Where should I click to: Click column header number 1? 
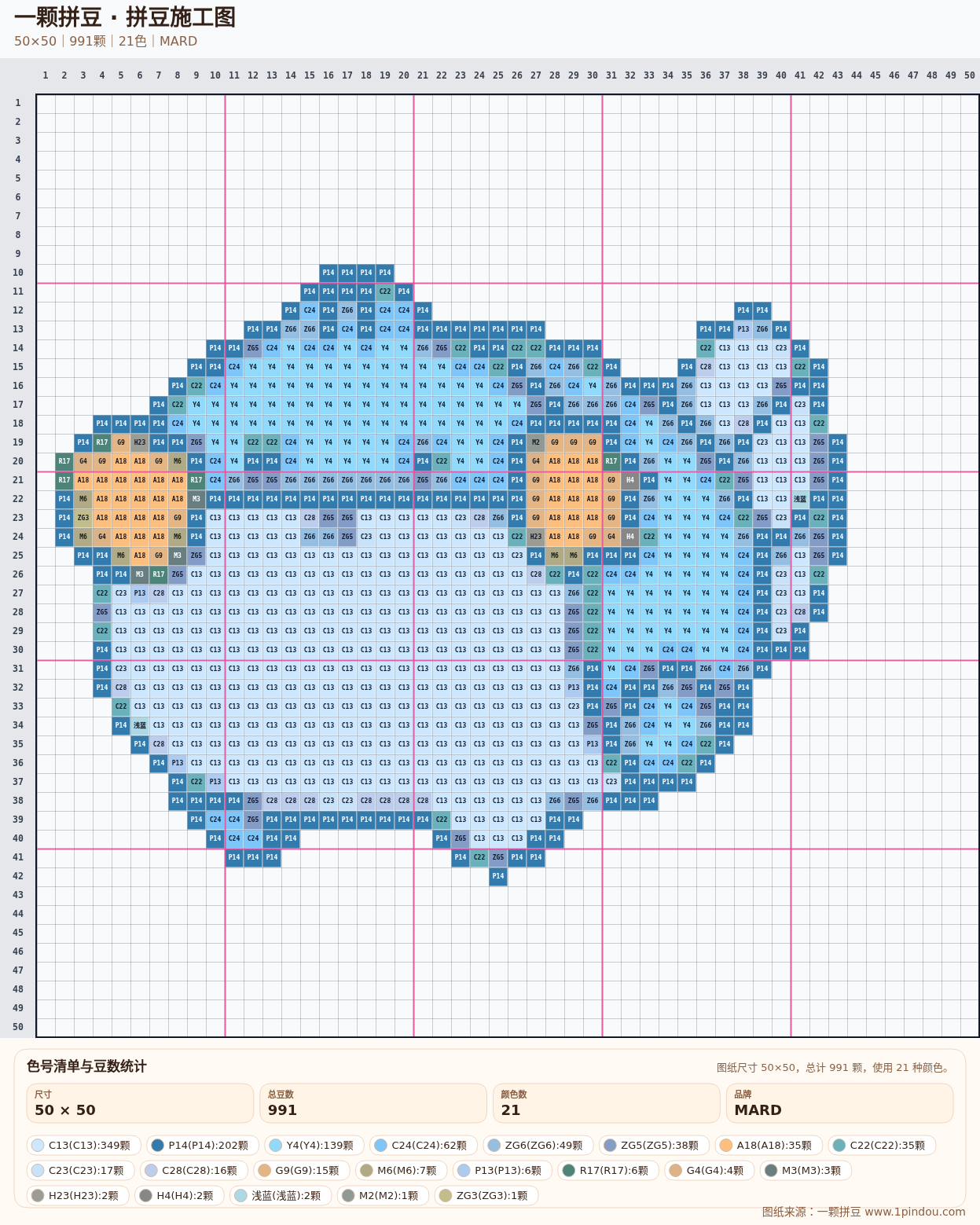(x=46, y=75)
